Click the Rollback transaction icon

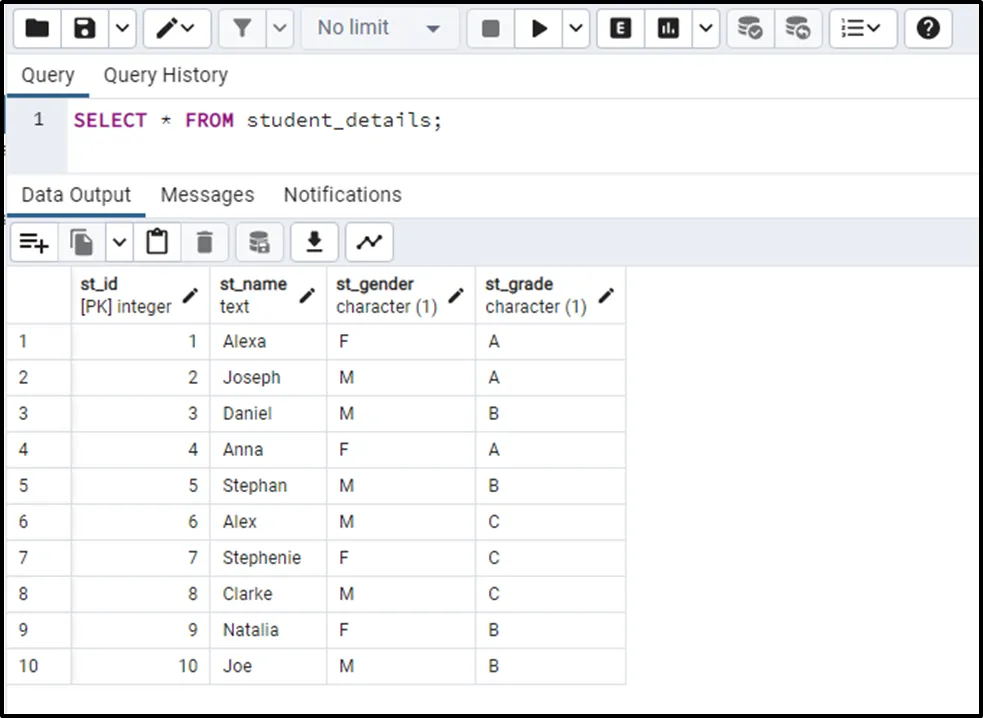coord(797,29)
